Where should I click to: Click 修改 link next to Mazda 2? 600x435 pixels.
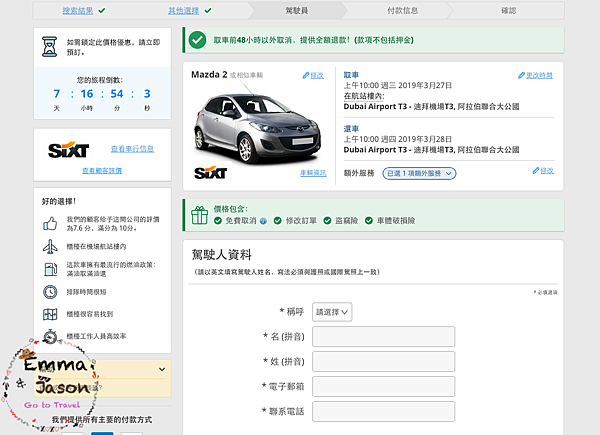(x=313, y=76)
